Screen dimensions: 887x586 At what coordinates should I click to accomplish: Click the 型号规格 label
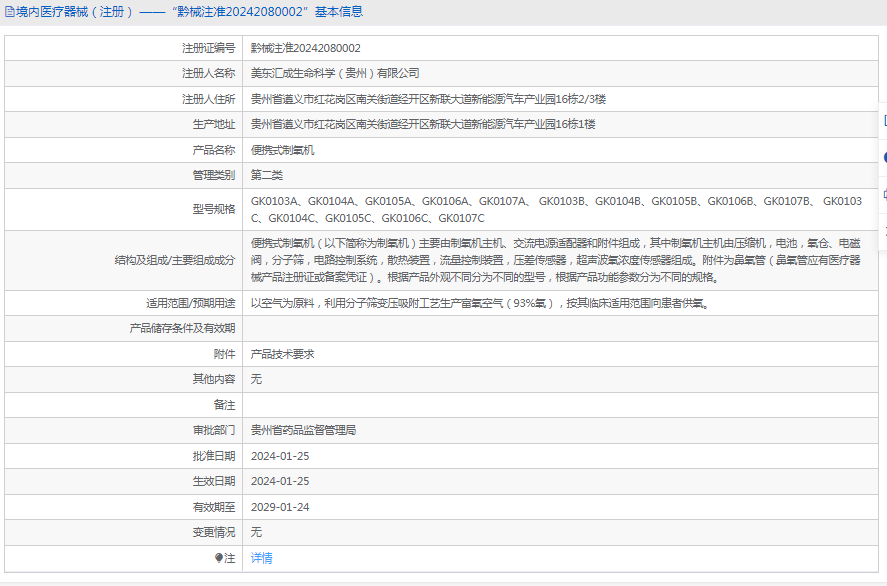214,209
